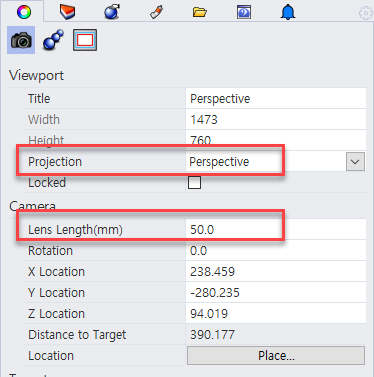Image resolution: width=374 pixels, height=377 pixels.
Task: Click the Height value 760
Action: point(201,140)
